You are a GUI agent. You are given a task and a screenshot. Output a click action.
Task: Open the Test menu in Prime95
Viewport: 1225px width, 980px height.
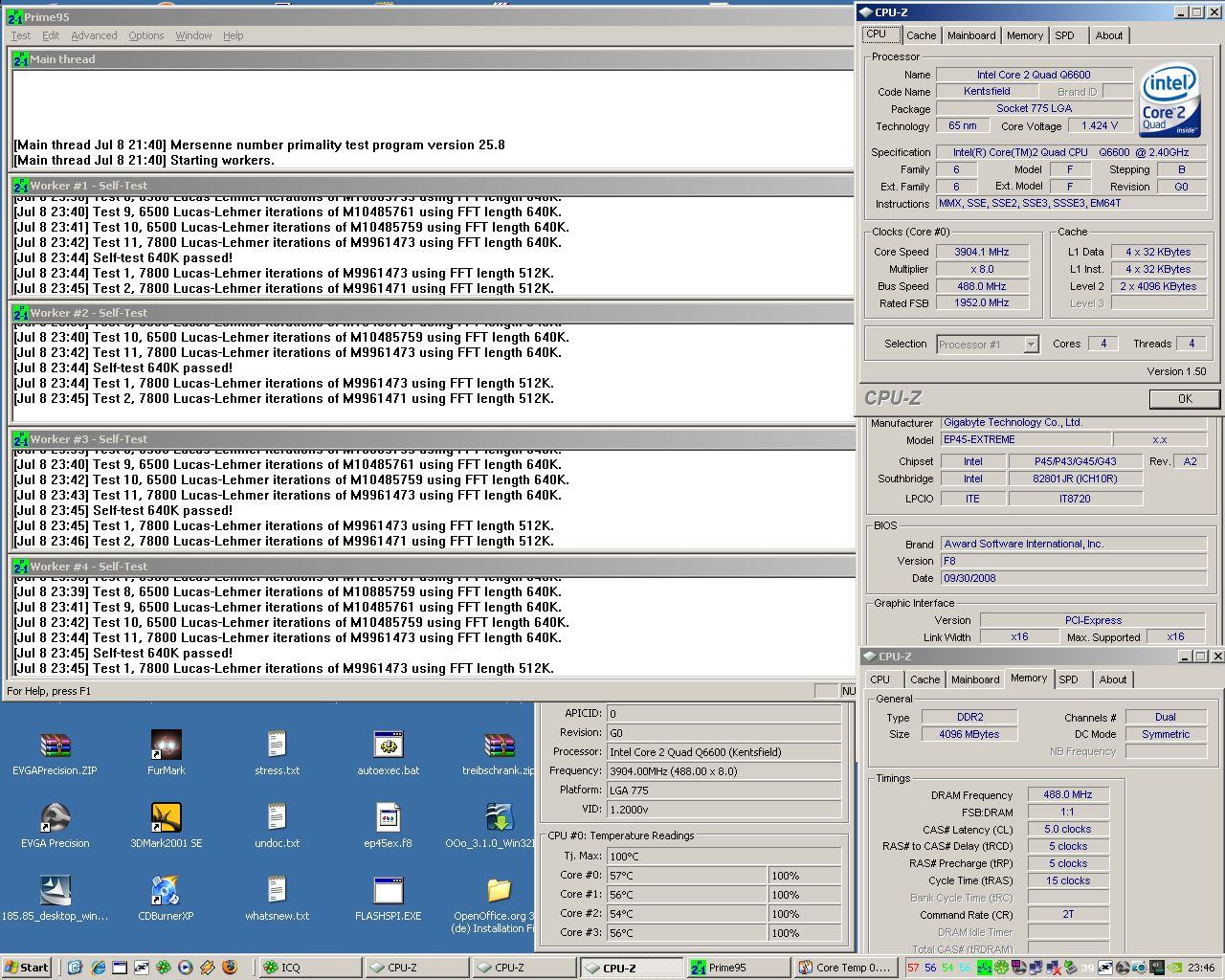click(20, 35)
